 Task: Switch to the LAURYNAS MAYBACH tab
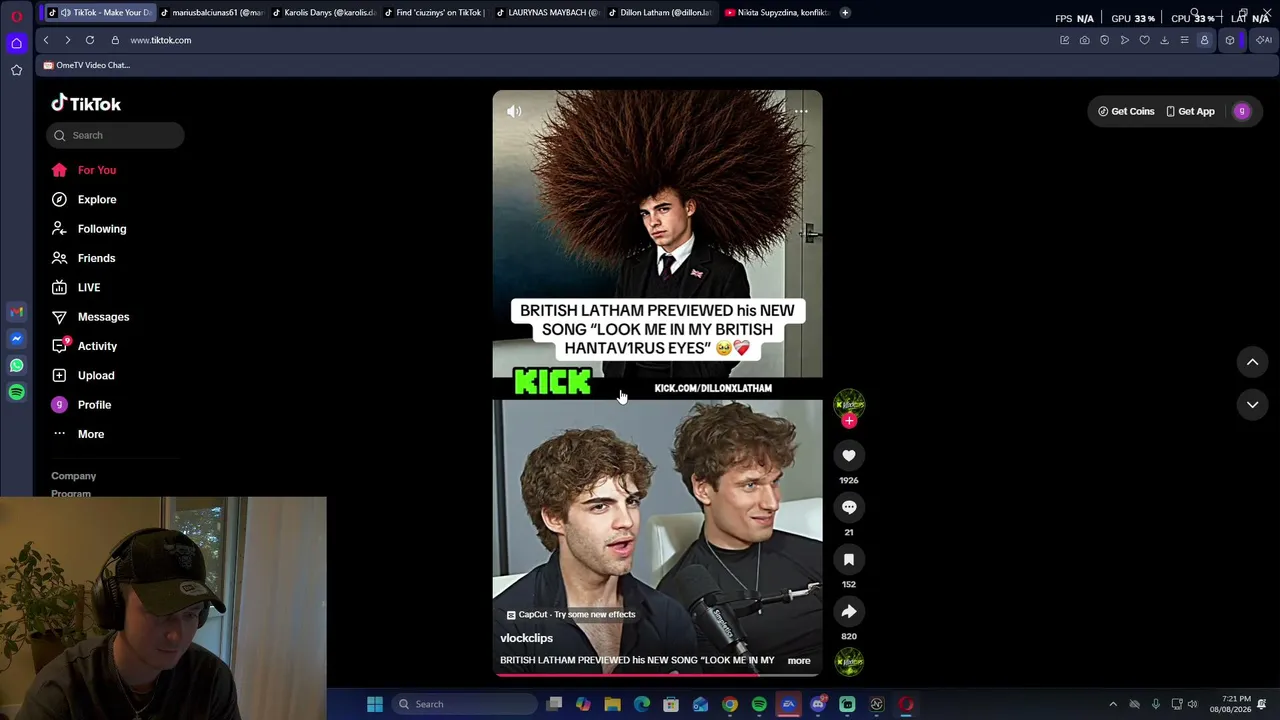point(548,13)
